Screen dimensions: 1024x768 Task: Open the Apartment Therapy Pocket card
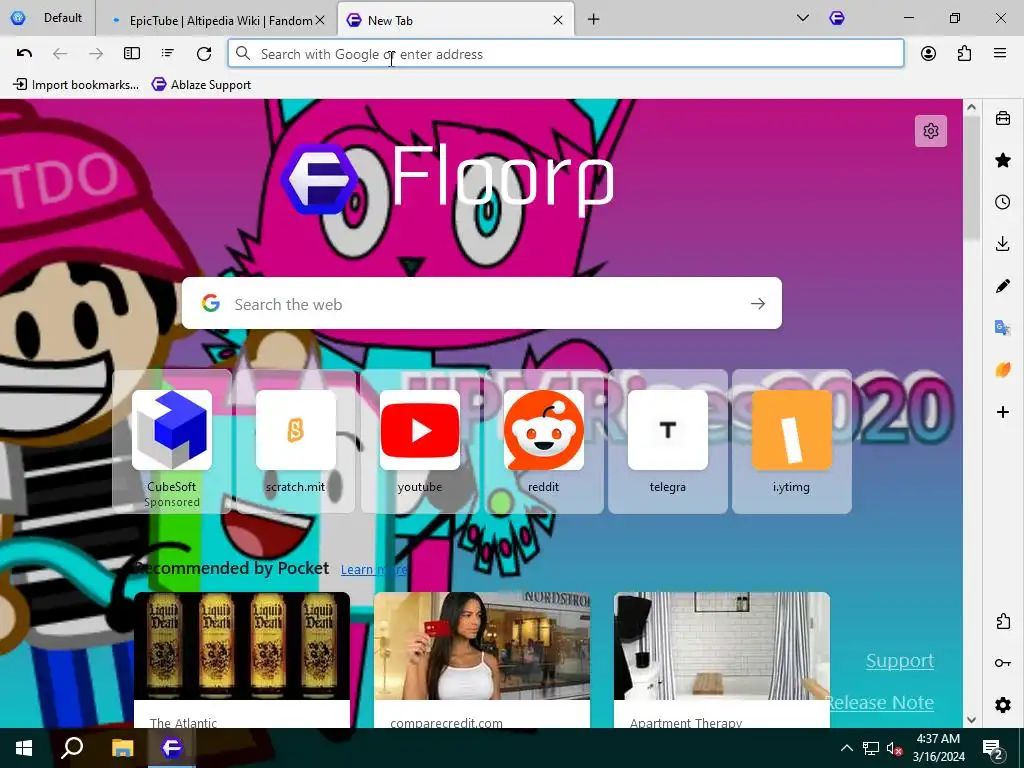point(722,660)
